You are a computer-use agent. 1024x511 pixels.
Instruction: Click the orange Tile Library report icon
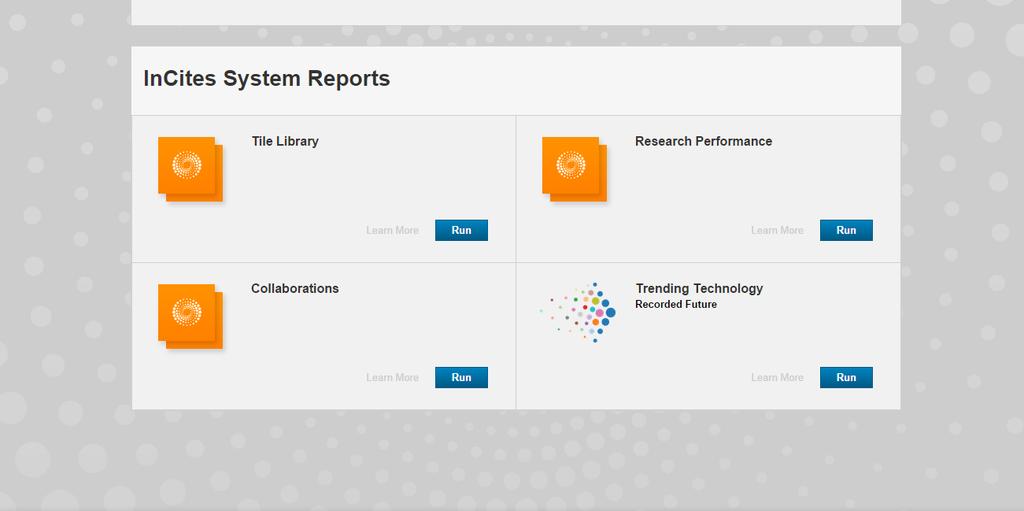pyautogui.click(x=190, y=169)
